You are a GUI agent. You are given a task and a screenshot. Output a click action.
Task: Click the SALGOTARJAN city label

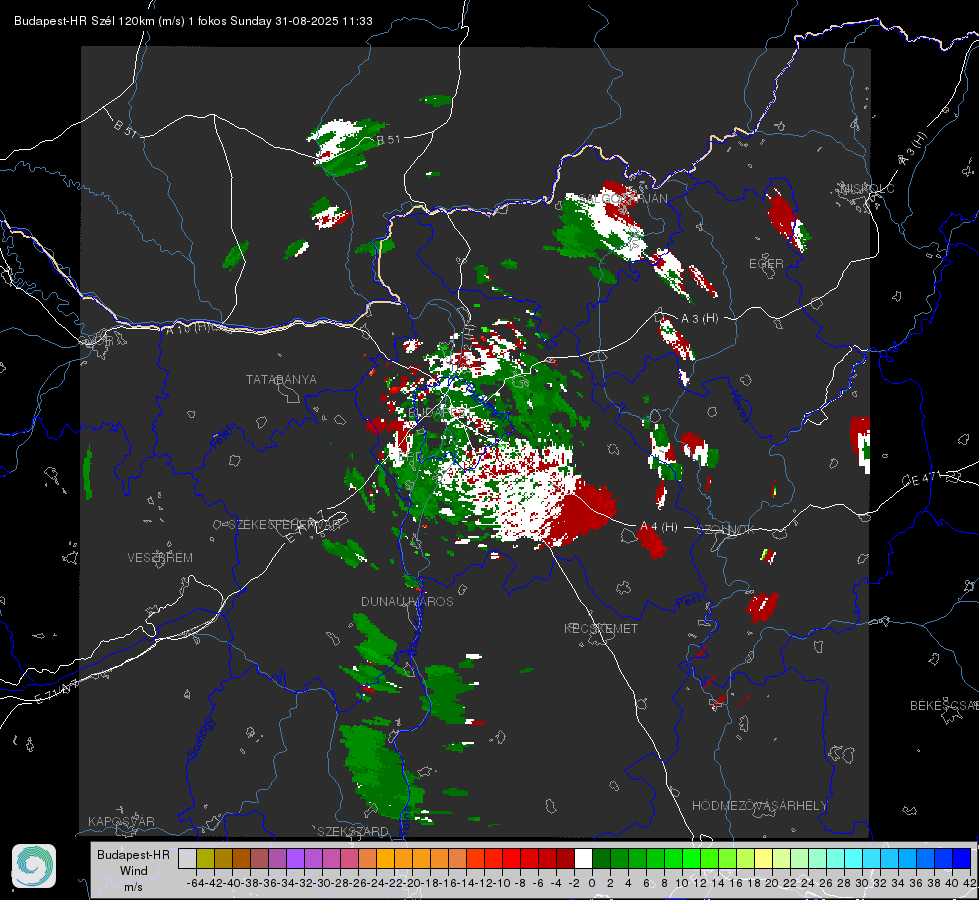tap(624, 199)
